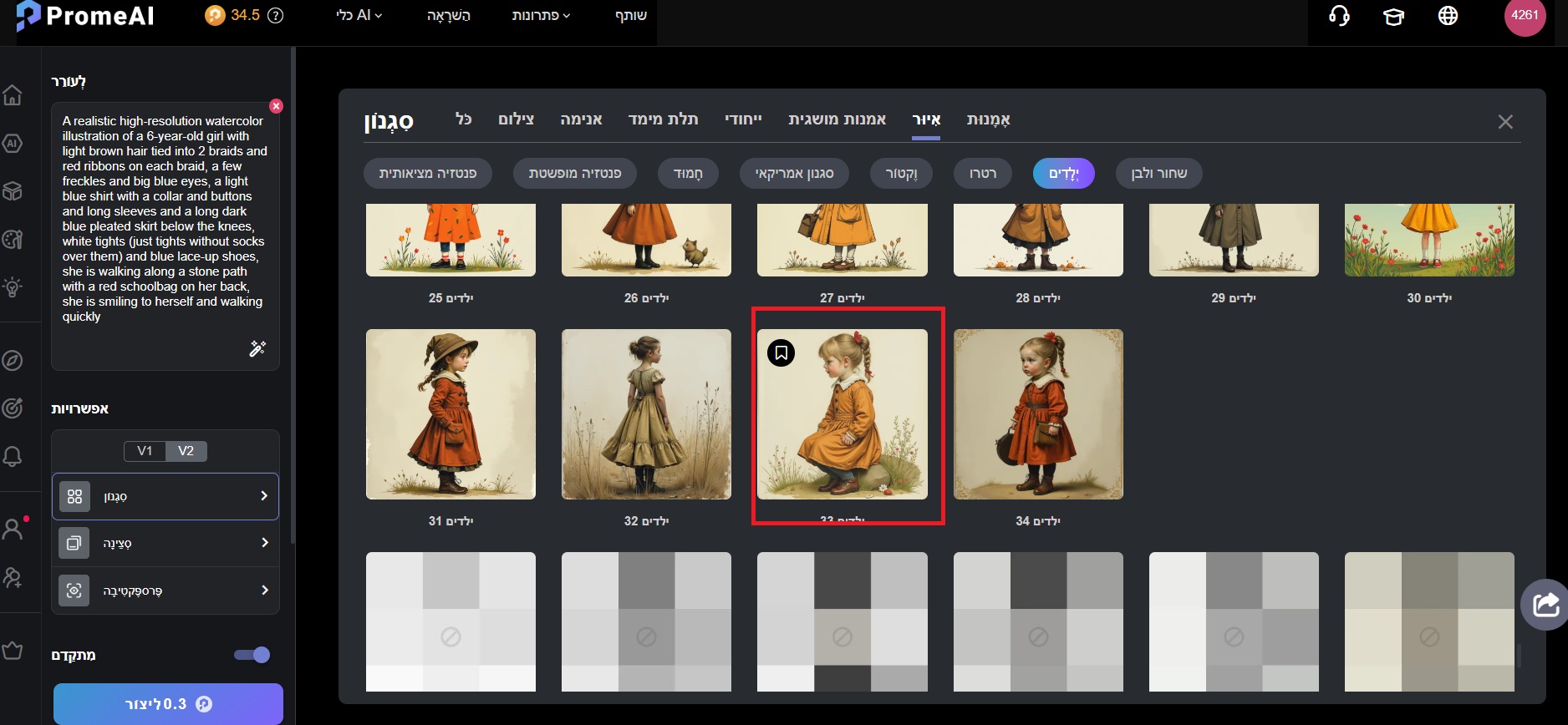1568x725 pixels.
Task: Clear prompt with the red X icon
Action: [276, 106]
